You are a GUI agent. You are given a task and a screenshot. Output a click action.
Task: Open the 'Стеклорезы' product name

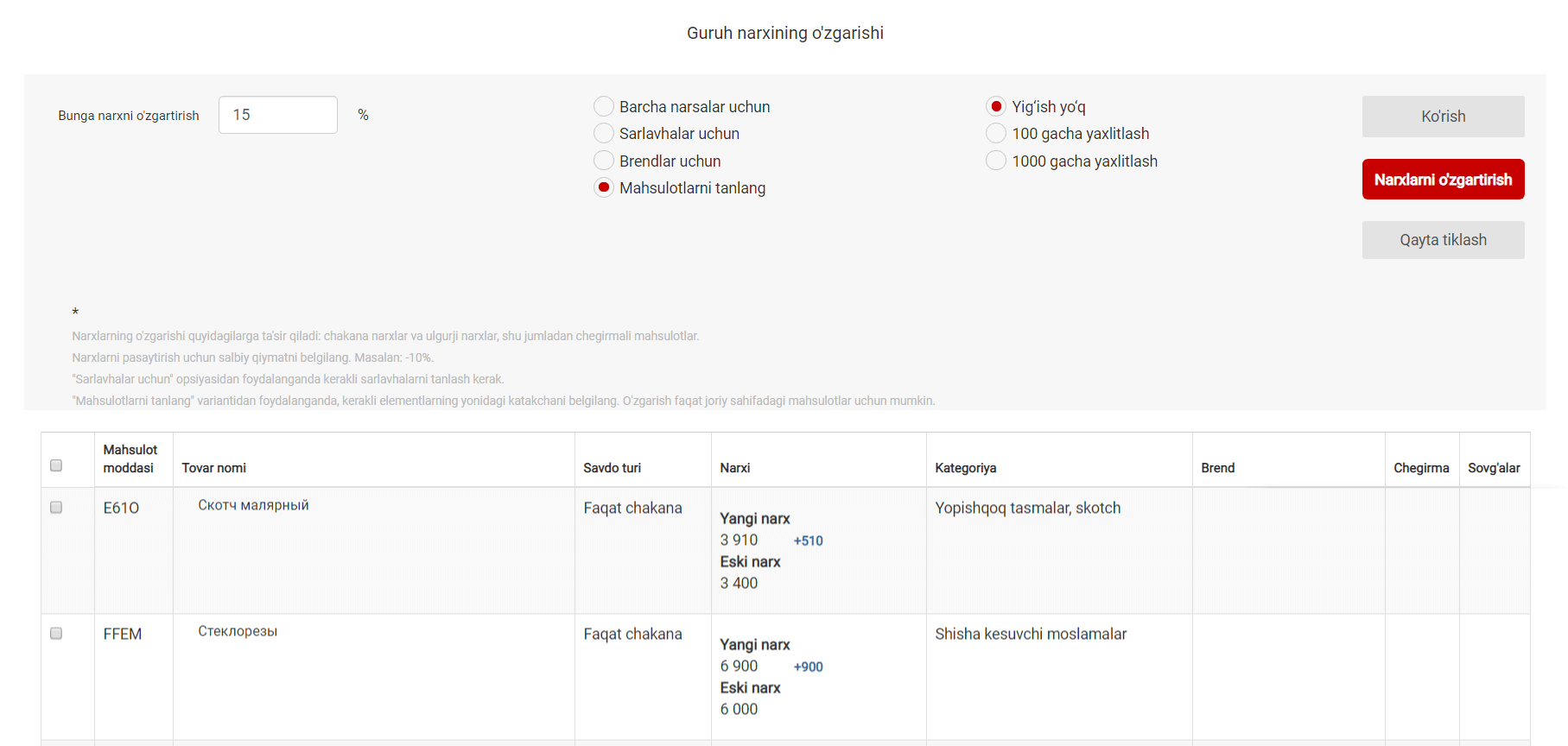238,631
